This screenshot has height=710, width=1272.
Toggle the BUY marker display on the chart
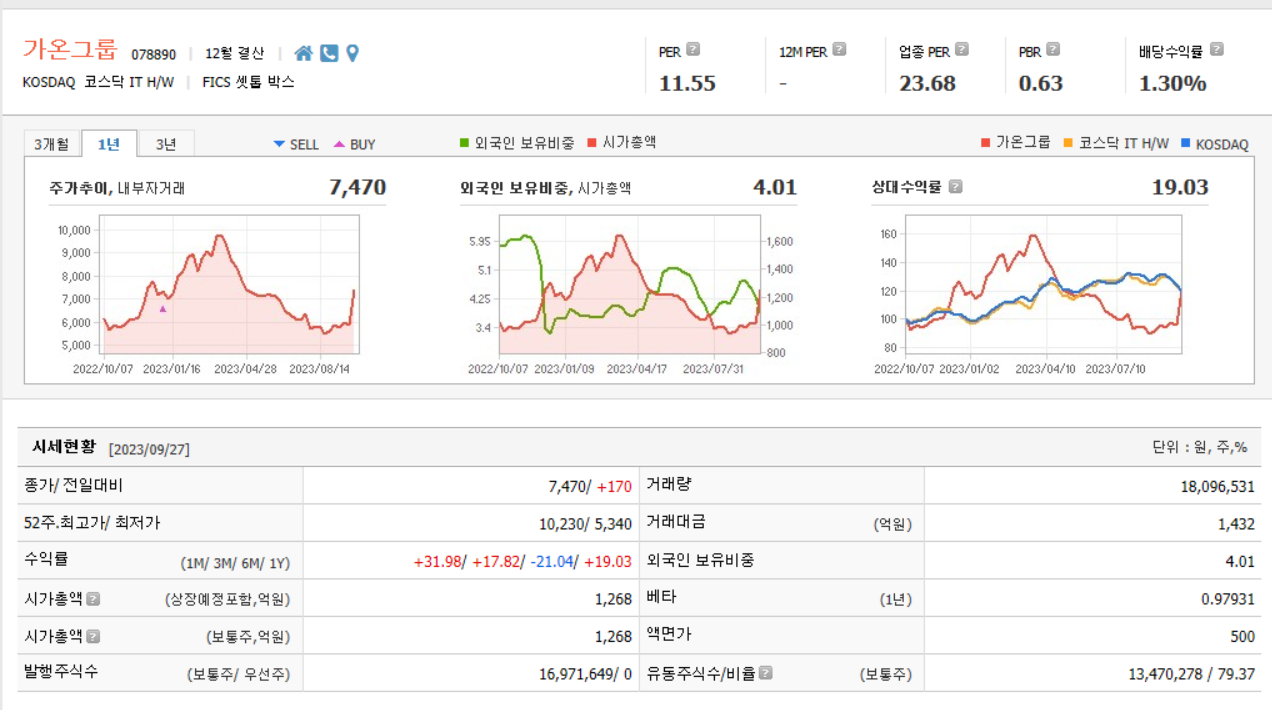point(355,144)
